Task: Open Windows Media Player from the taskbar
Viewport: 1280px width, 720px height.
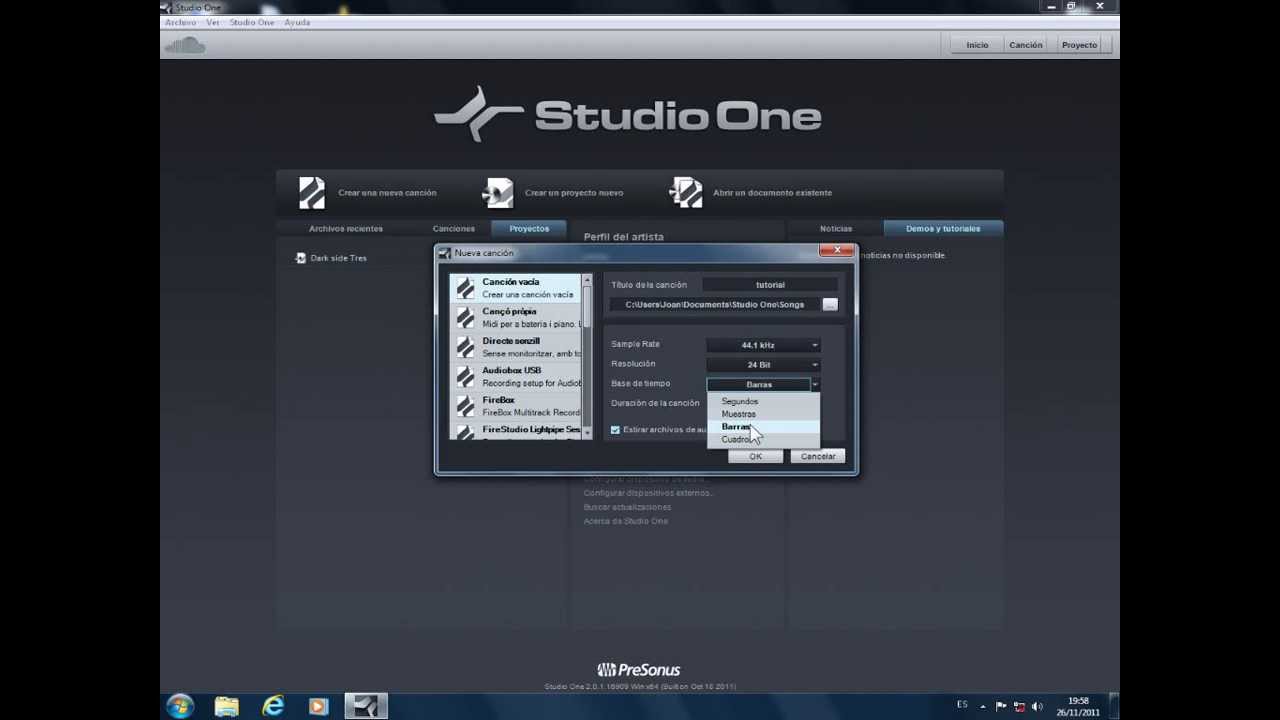Action: click(x=319, y=706)
